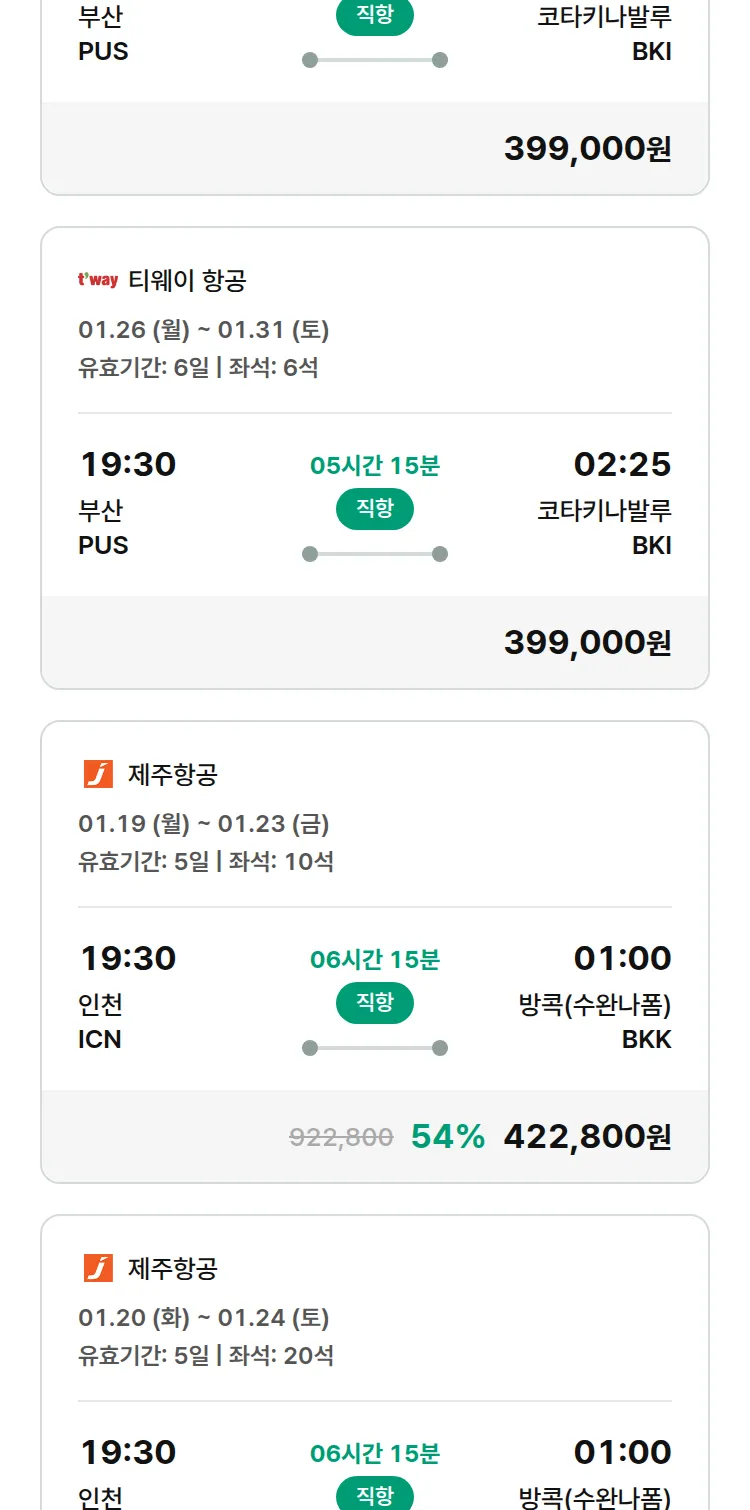This screenshot has height=1510, width=750.
Task: Click the crossed-out 922,800 original price
Action: pos(341,1137)
